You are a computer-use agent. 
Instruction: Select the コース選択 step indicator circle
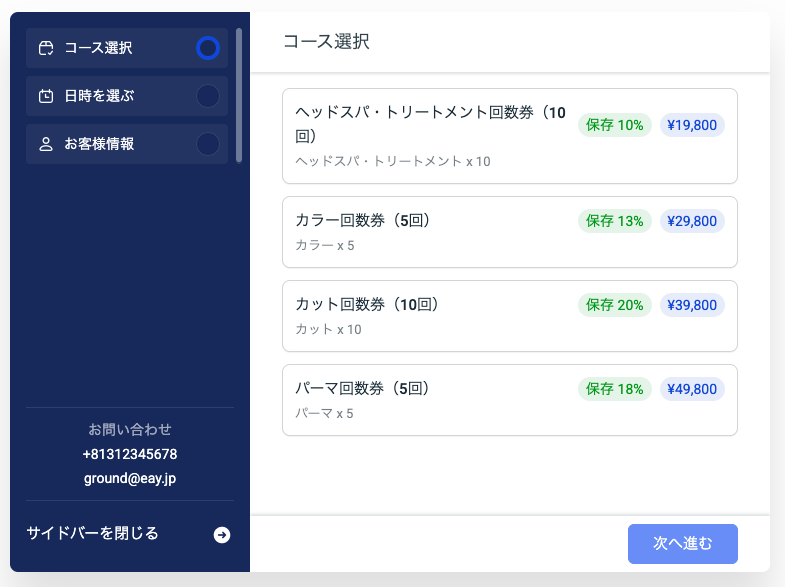point(207,48)
